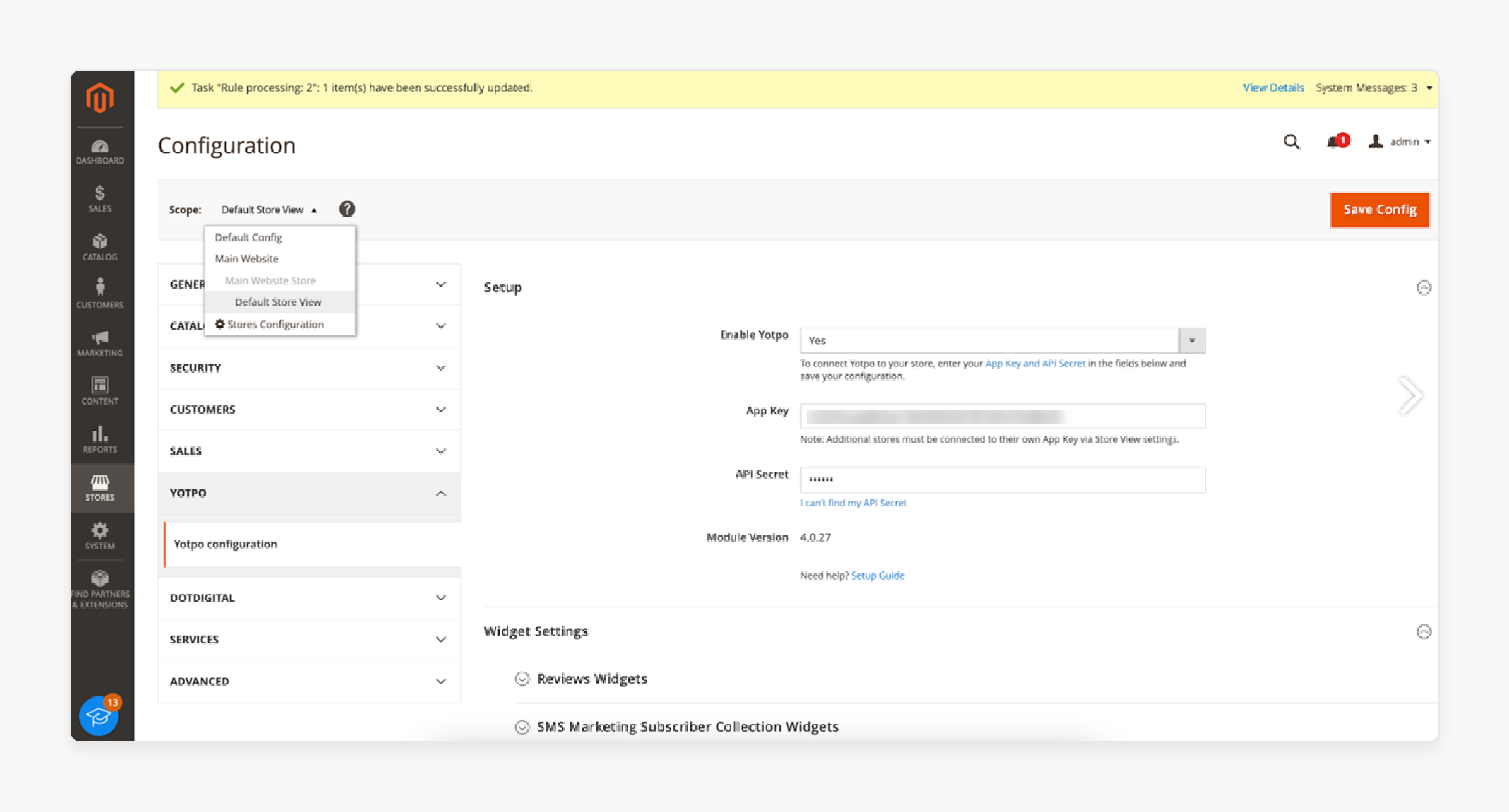Screen dimensions: 1509x812
Task: Click into the API Secret field
Action: [1002, 480]
